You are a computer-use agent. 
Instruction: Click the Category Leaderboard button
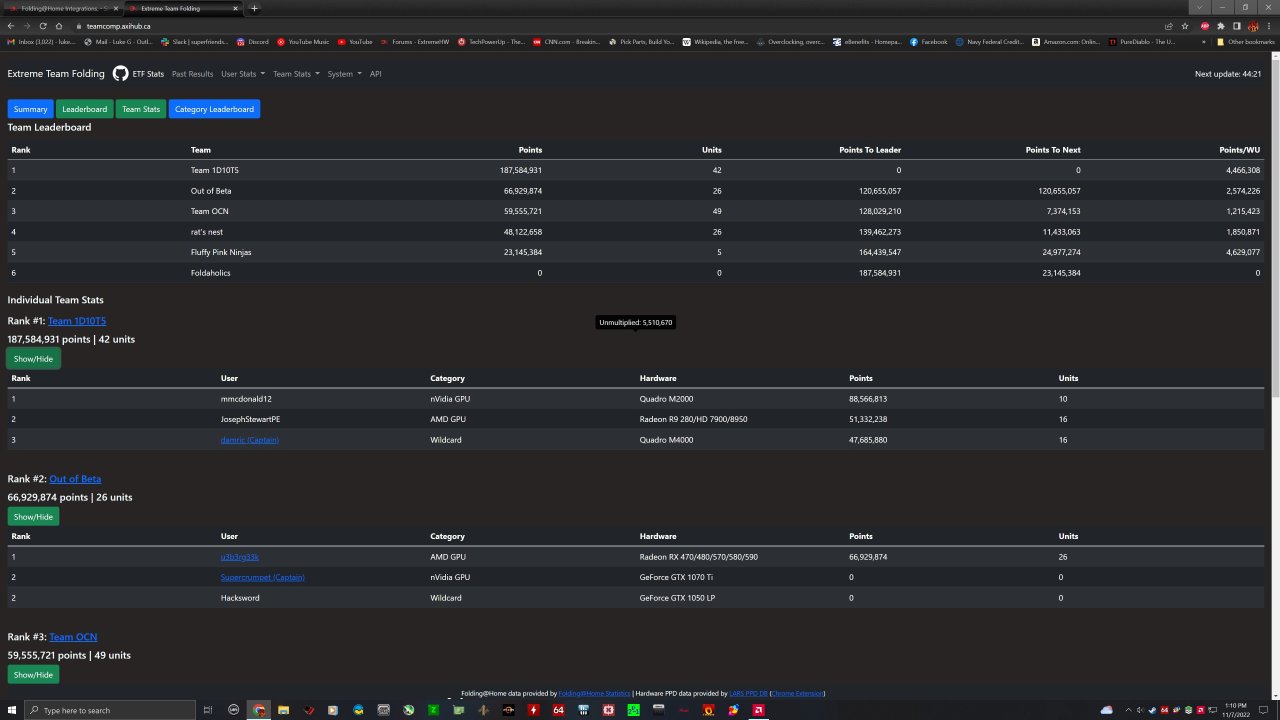[x=214, y=109]
